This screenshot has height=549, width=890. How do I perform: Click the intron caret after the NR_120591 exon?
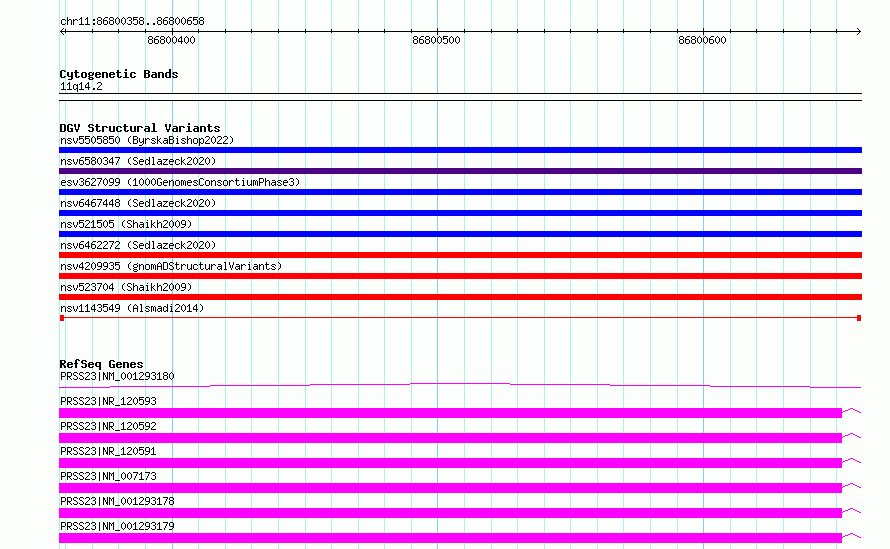(851, 460)
